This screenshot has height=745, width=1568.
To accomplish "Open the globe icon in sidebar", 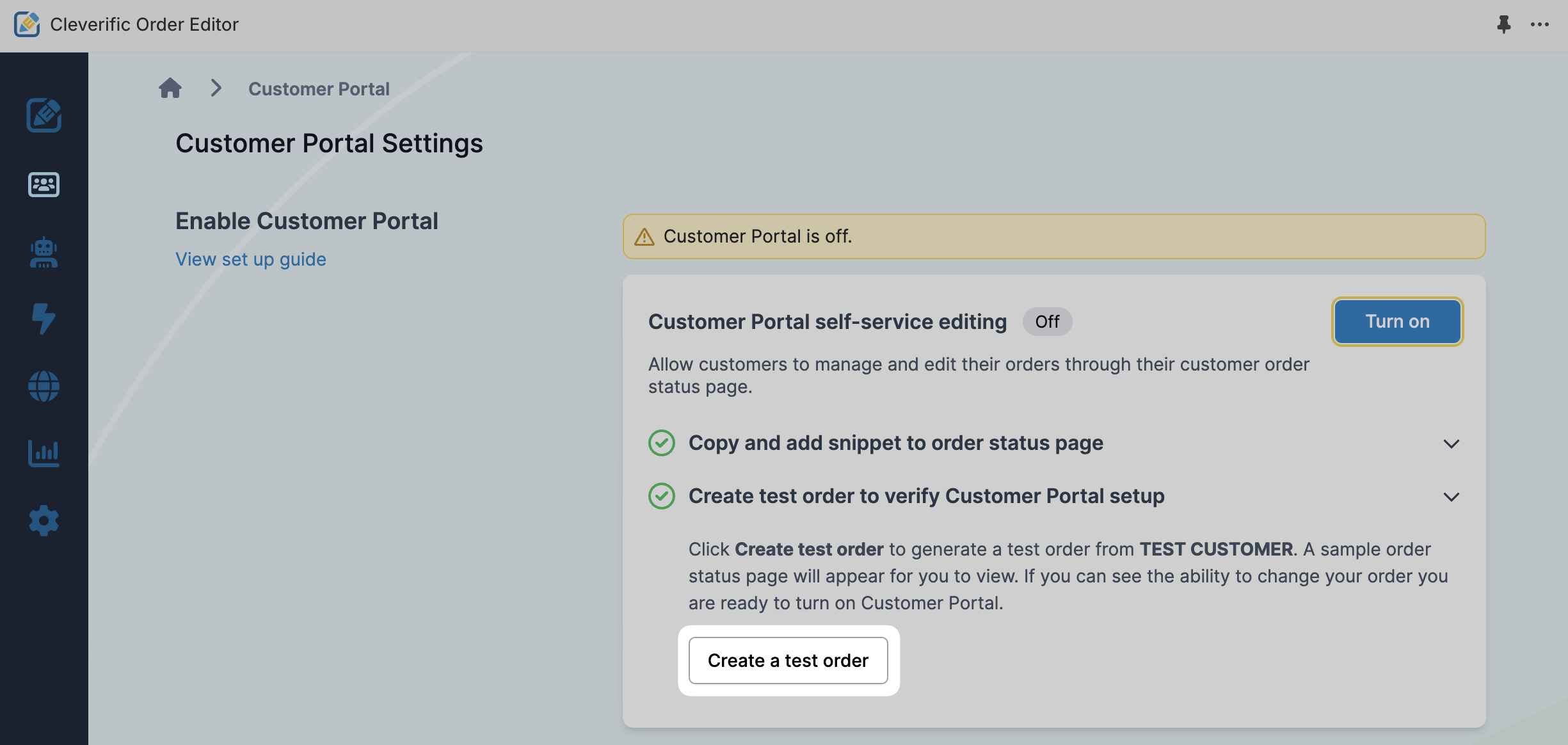I will [44, 387].
